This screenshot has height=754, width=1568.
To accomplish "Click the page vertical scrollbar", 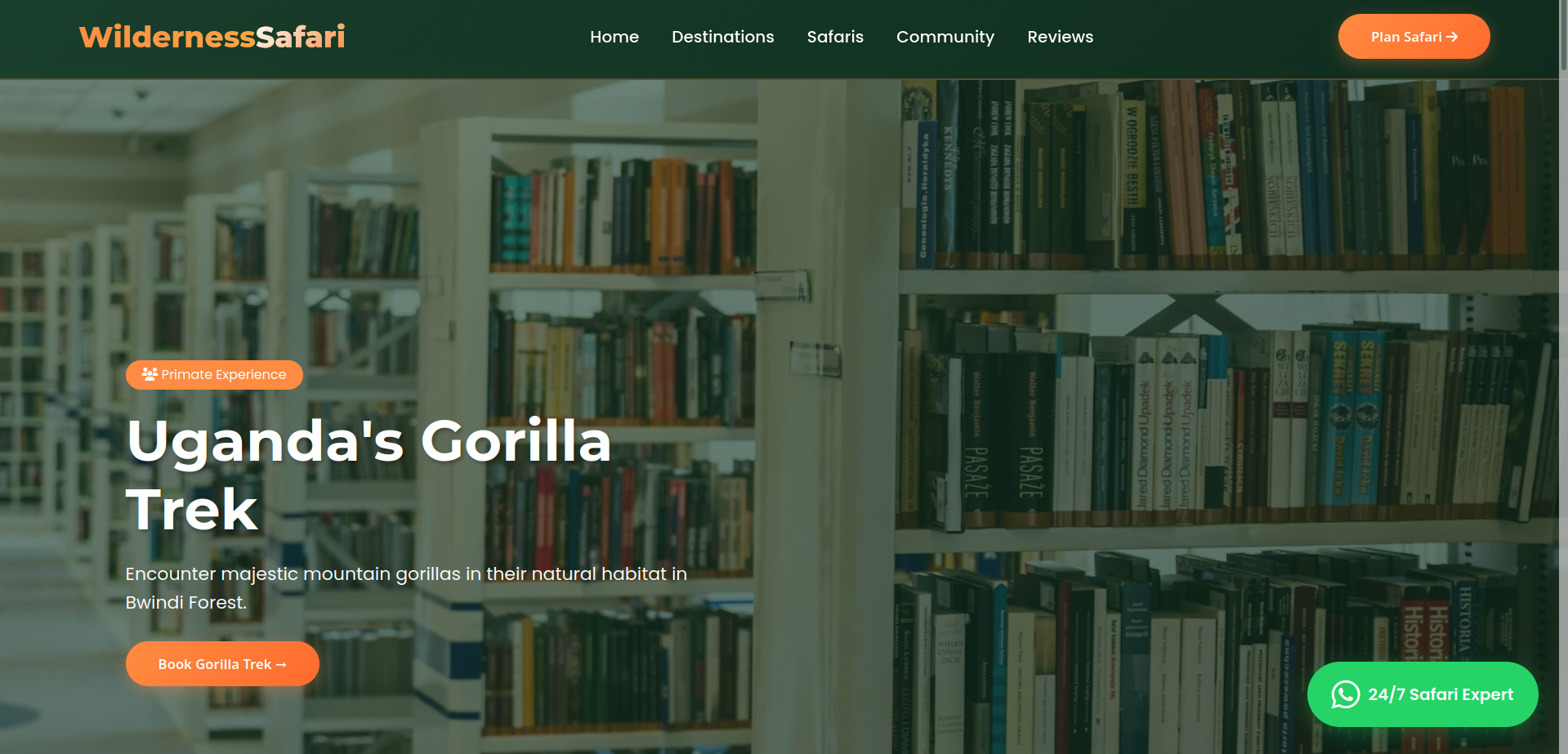I will coord(1563,377).
